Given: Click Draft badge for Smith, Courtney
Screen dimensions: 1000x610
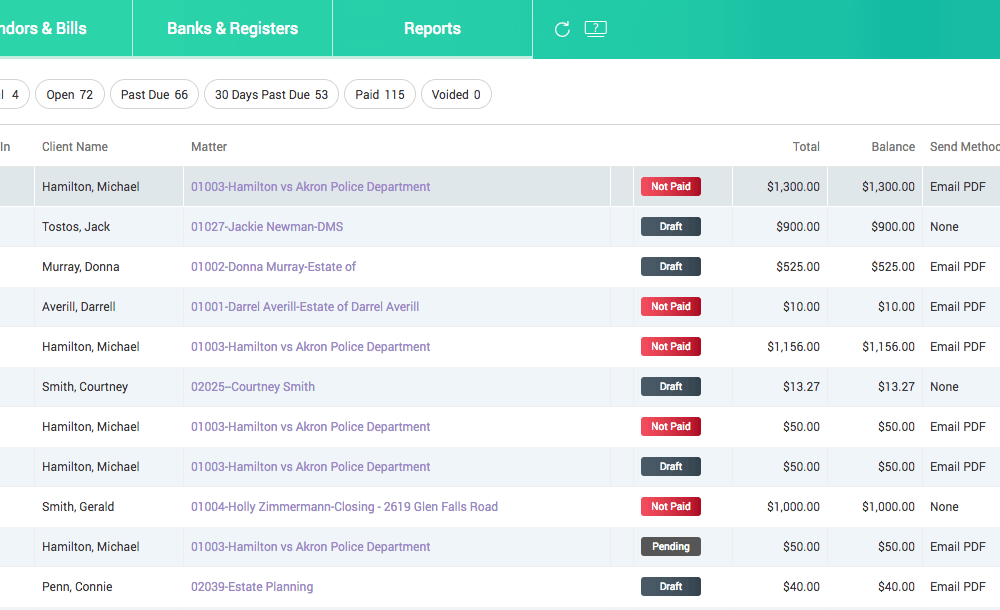Looking at the screenshot, I should pyautogui.click(x=671, y=387).
